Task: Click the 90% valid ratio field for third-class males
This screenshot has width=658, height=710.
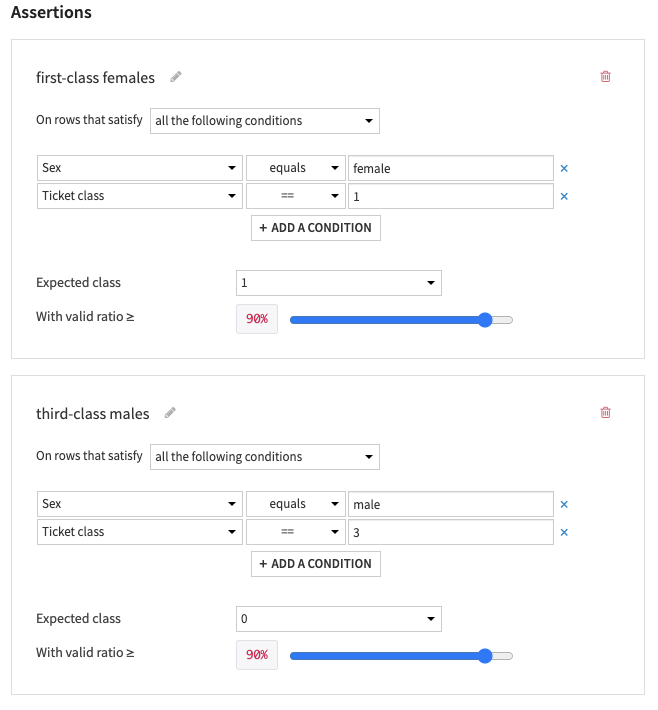Action: click(257, 655)
